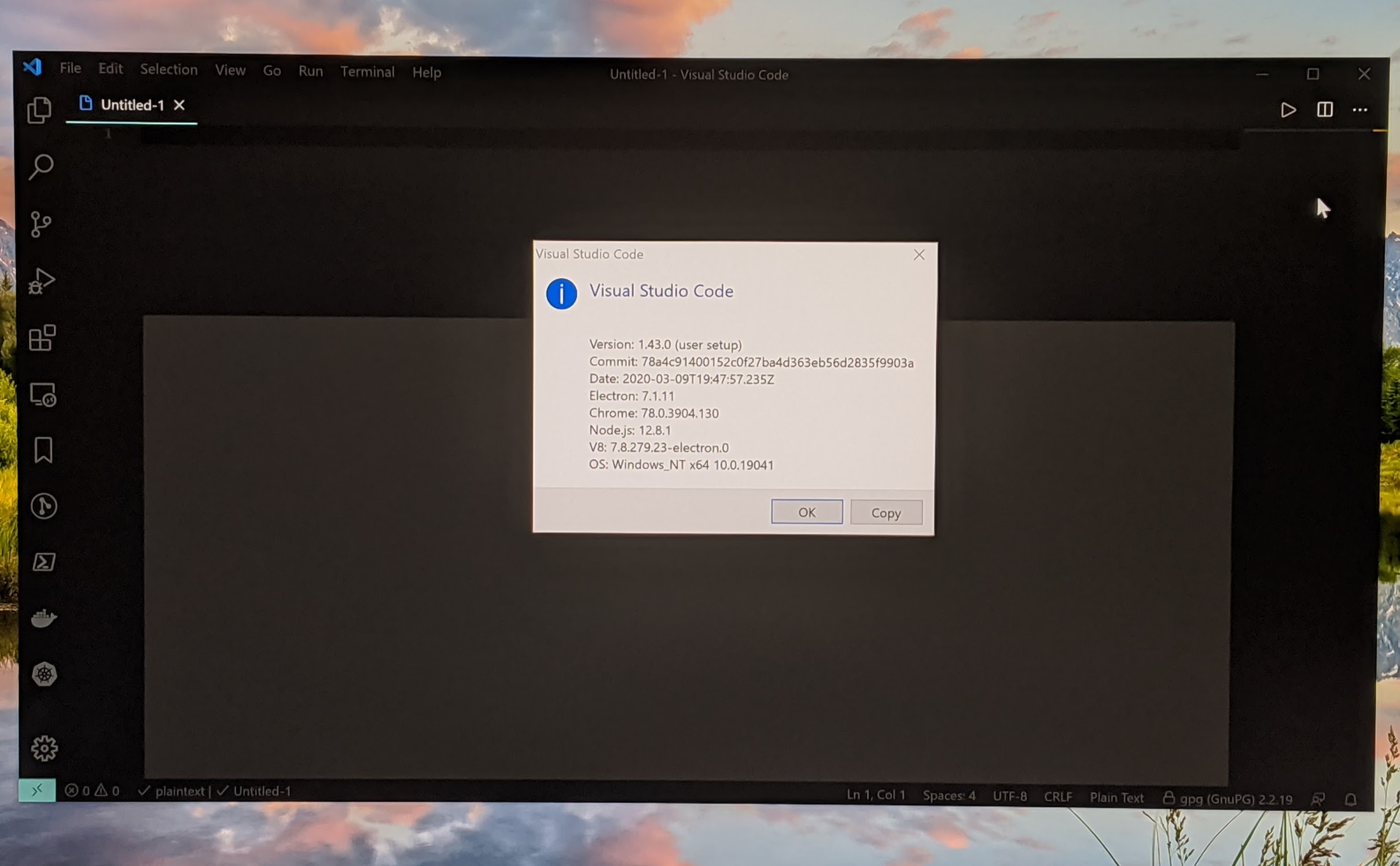The image size is (1400, 866).
Task: Open the View menu
Action: pyautogui.click(x=230, y=71)
